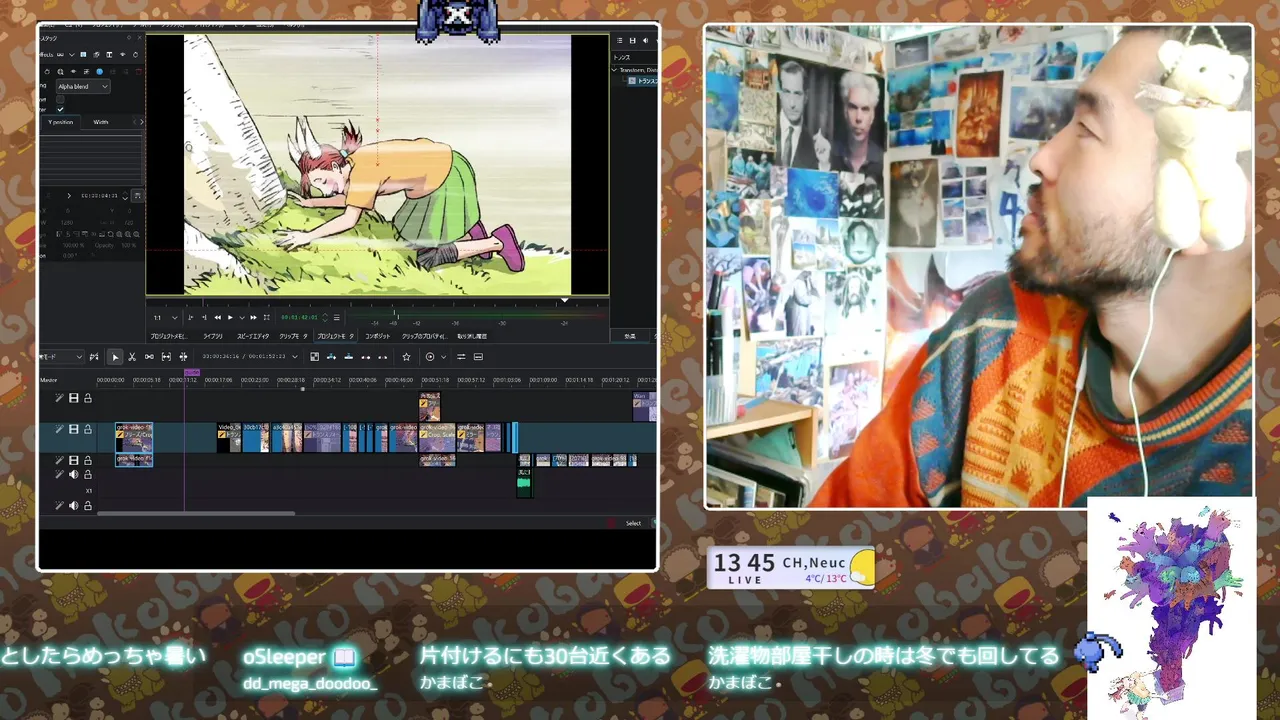Mute the upper audio track
Screen dimensions: 1280x720
(x=73, y=475)
